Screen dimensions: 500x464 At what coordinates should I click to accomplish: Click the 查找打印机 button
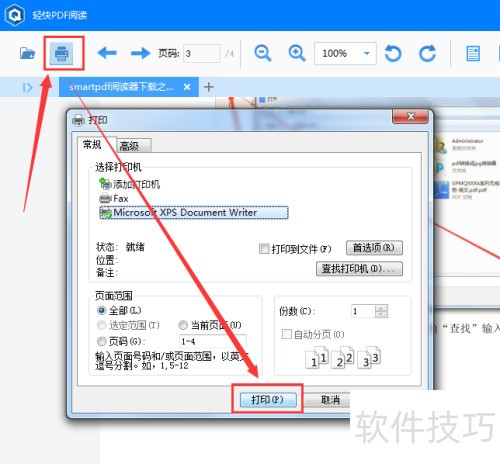point(359,269)
